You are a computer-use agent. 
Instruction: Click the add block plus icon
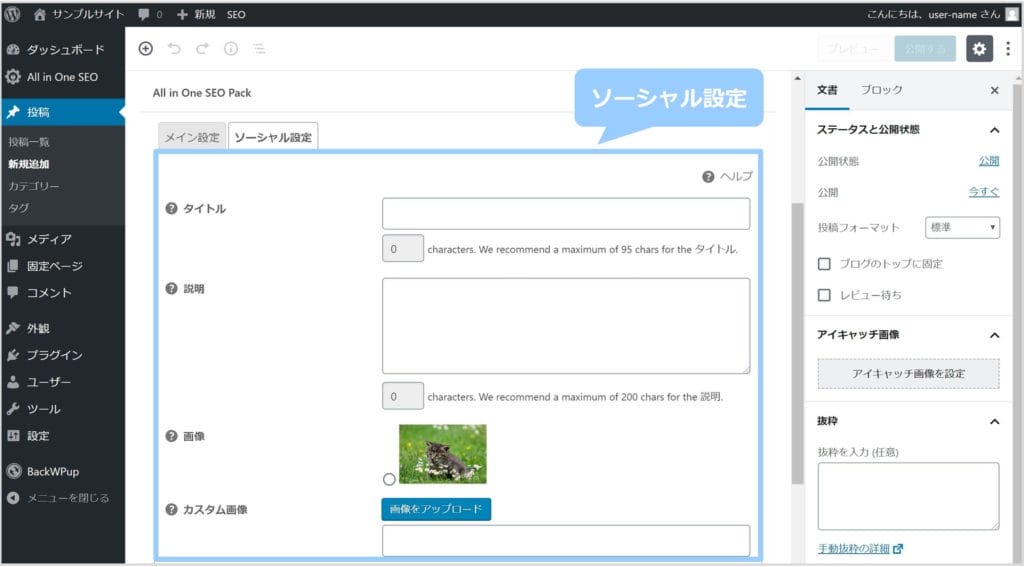click(x=146, y=48)
